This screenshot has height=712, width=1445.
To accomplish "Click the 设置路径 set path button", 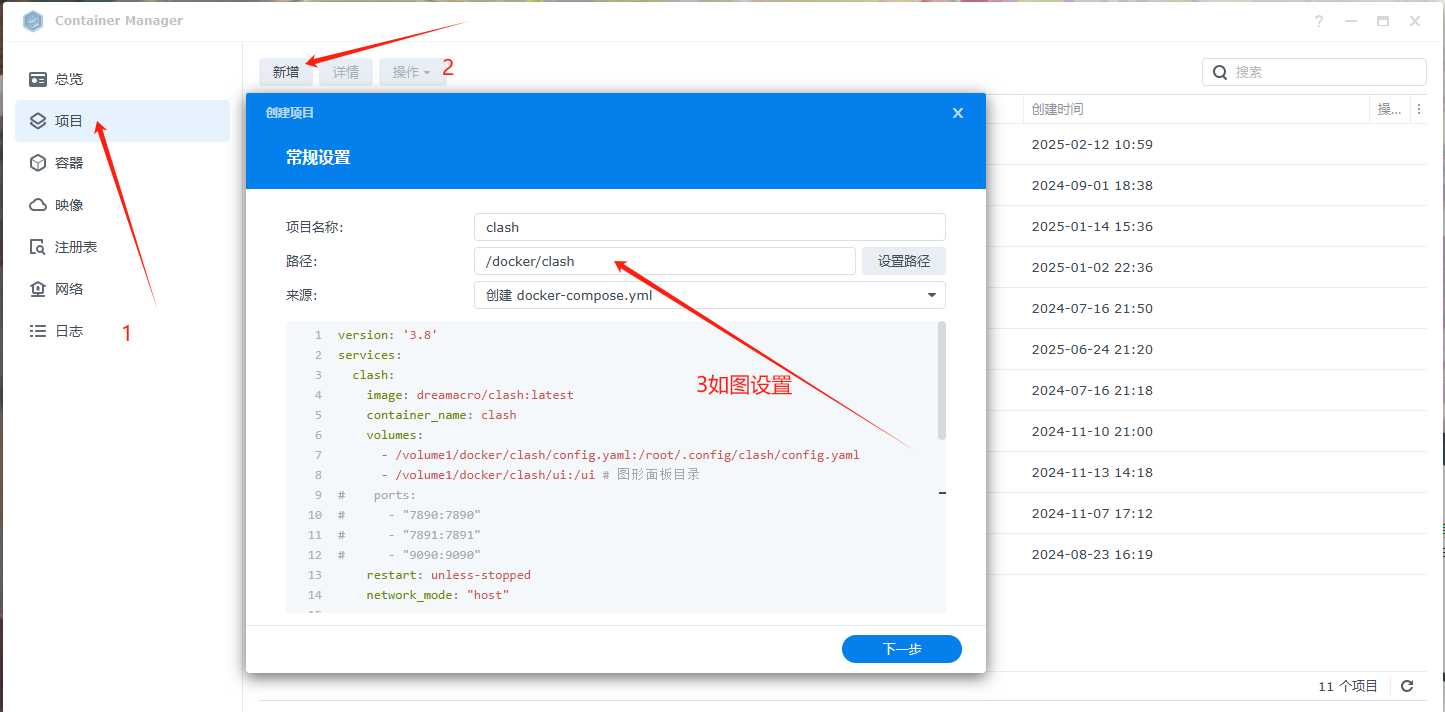I will 903,261.
